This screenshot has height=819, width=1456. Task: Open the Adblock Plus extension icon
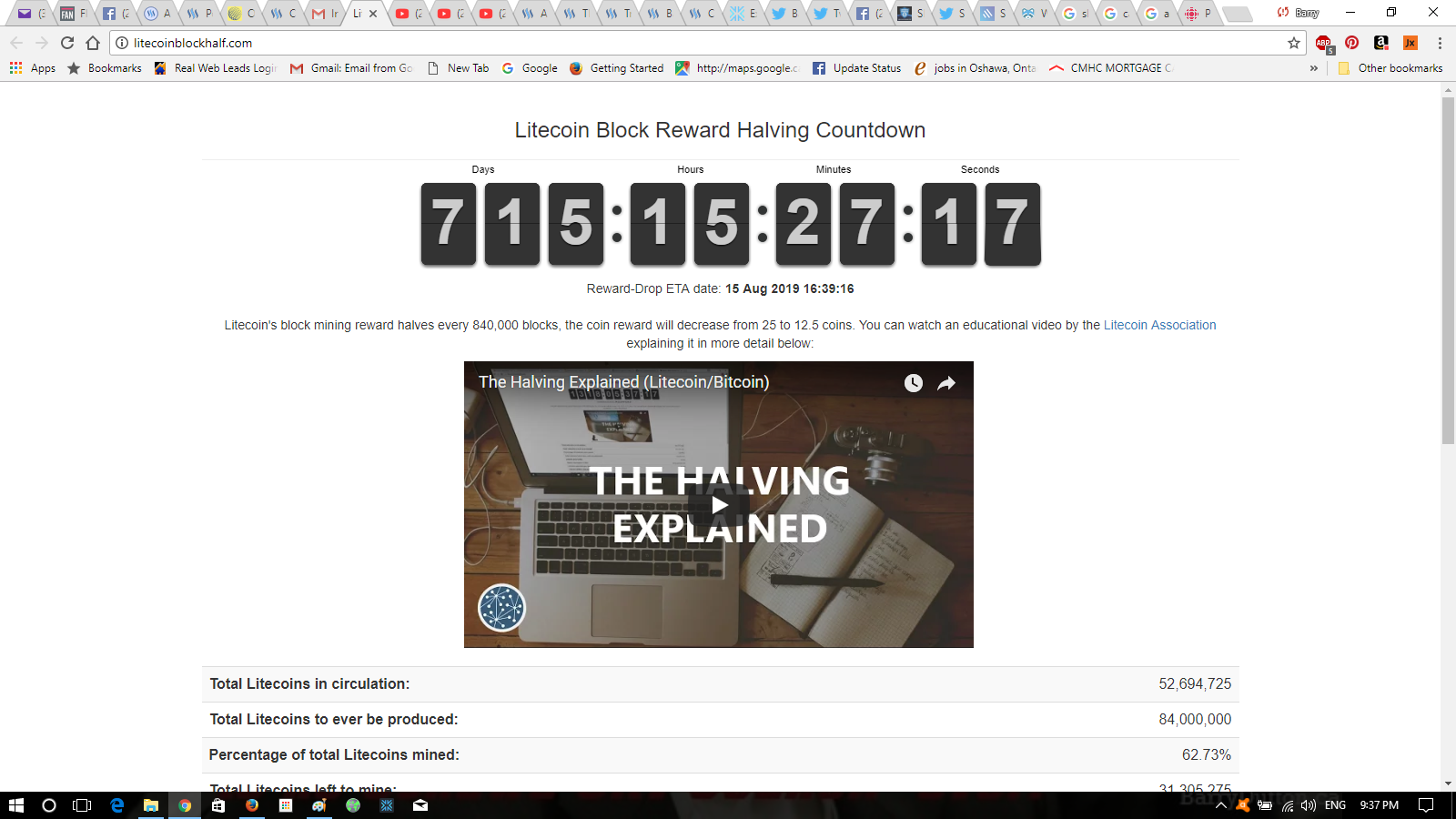(1324, 43)
